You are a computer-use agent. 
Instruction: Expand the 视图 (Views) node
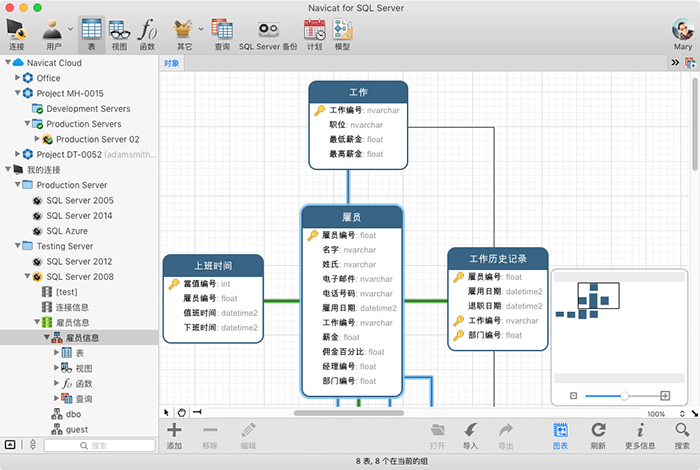point(57,368)
